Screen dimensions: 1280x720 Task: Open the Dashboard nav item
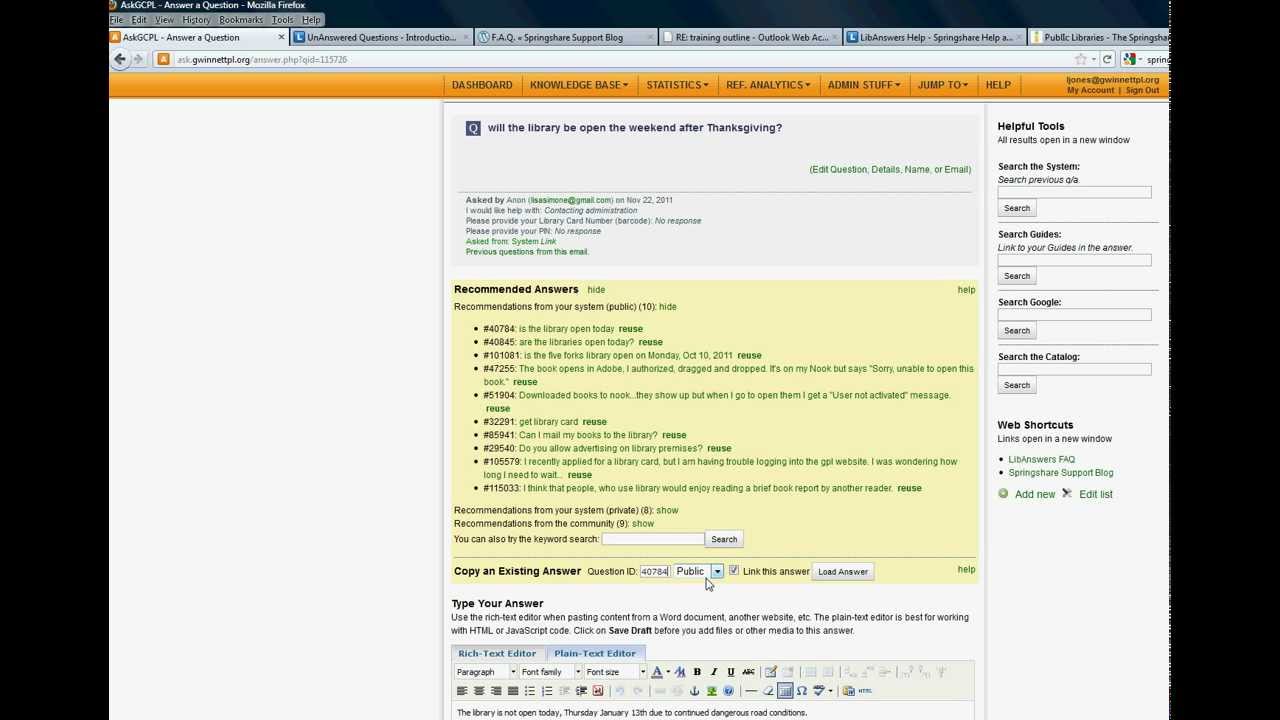(482, 85)
